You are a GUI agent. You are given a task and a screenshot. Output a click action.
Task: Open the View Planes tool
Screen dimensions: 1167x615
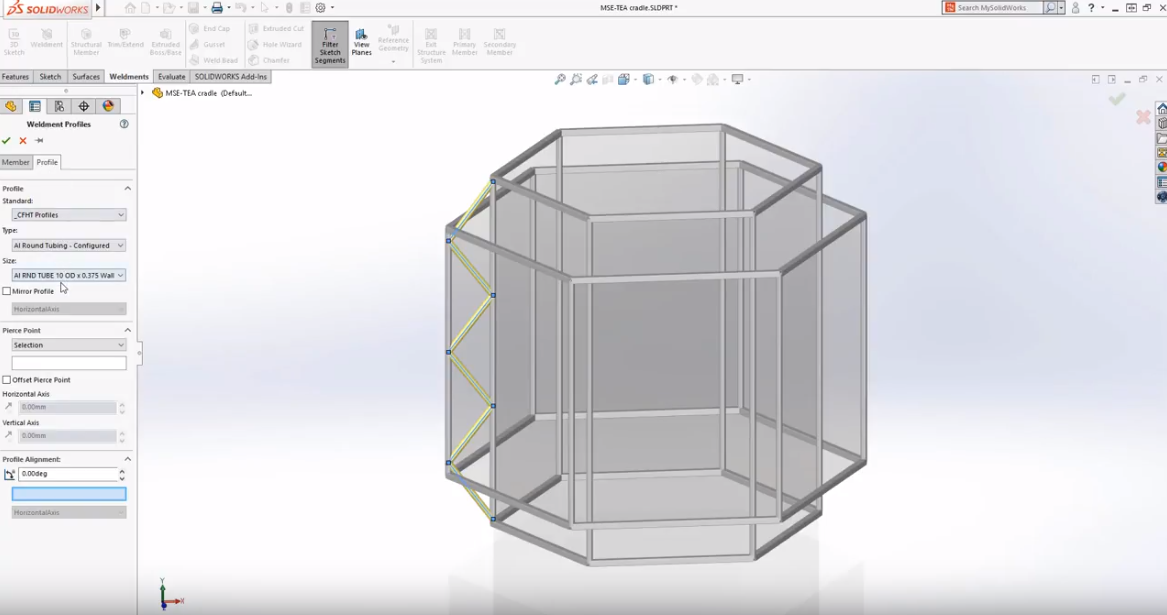tap(362, 42)
